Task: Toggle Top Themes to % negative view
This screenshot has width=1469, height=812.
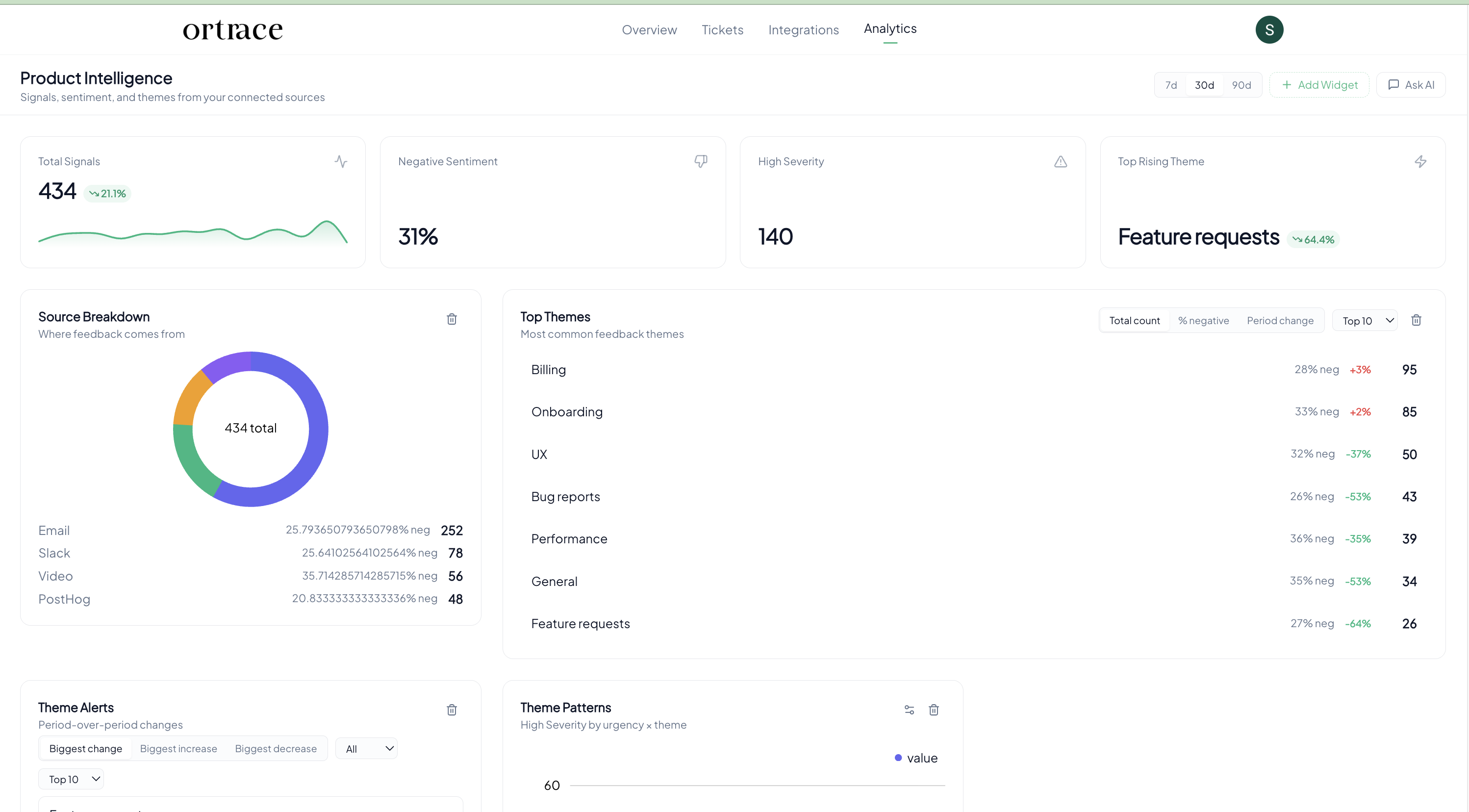Action: pyautogui.click(x=1203, y=321)
